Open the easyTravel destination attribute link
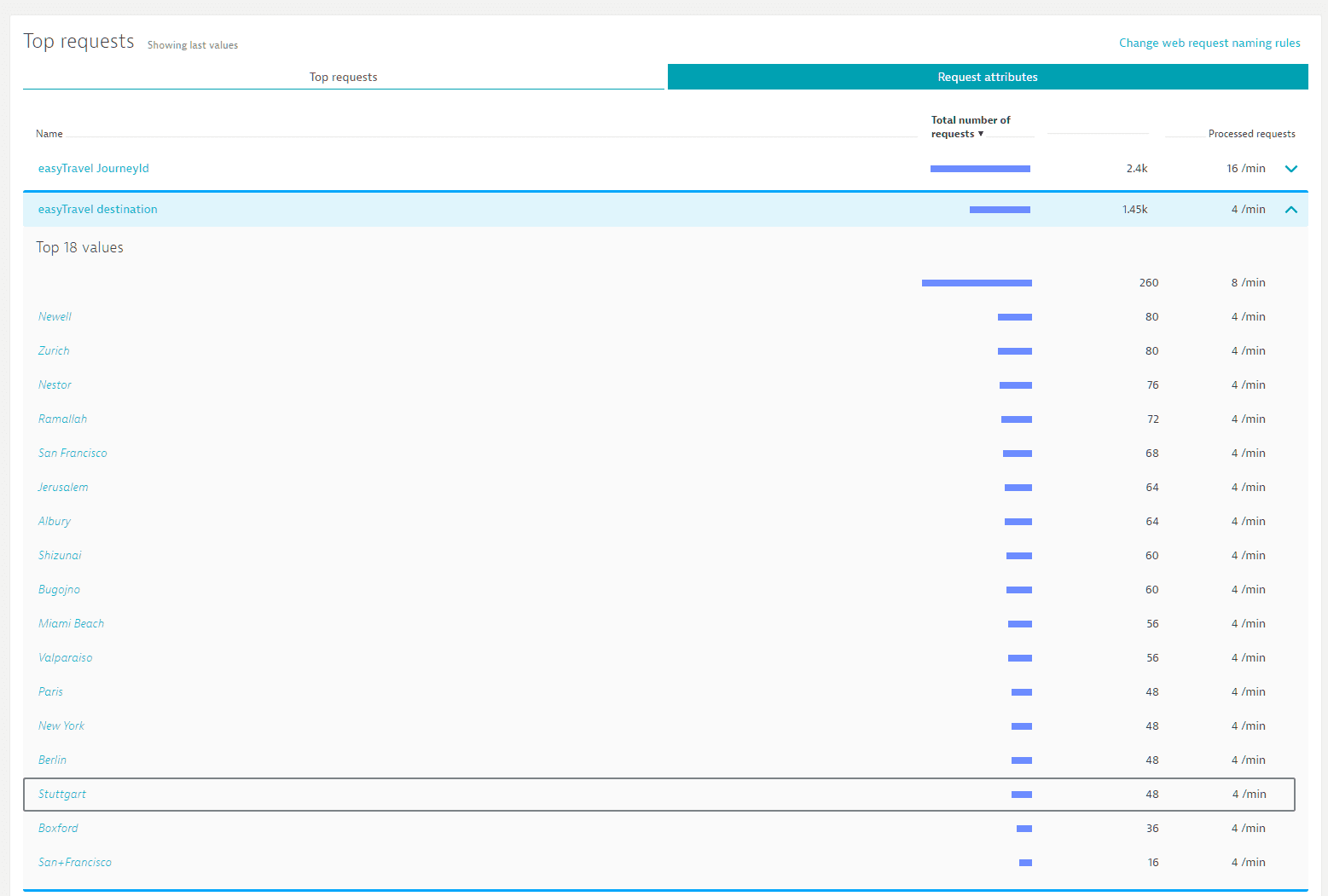The image size is (1328, 896). [x=98, y=209]
